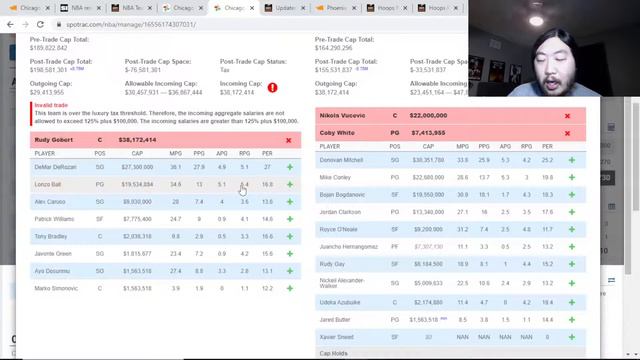Remove Rudy Gobert from the trade
This screenshot has width=640, height=360.
(x=289, y=140)
